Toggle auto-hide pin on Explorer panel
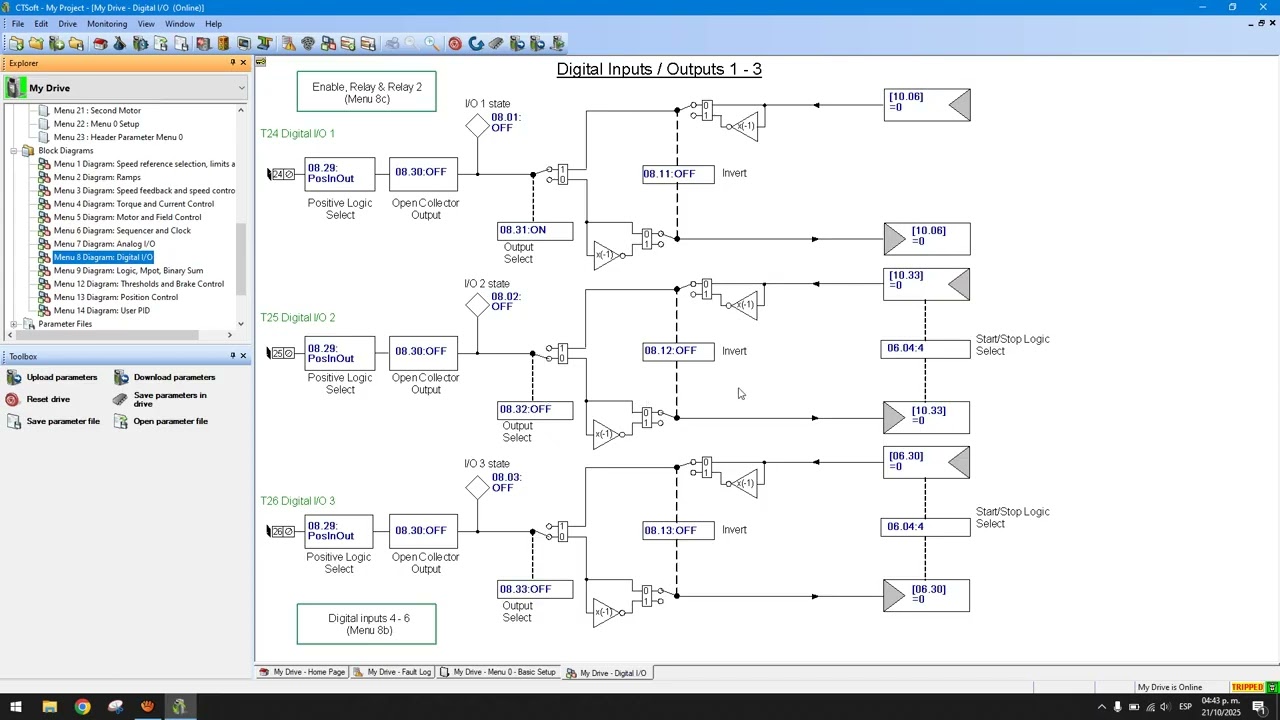This screenshot has height=720, width=1280. point(232,63)
